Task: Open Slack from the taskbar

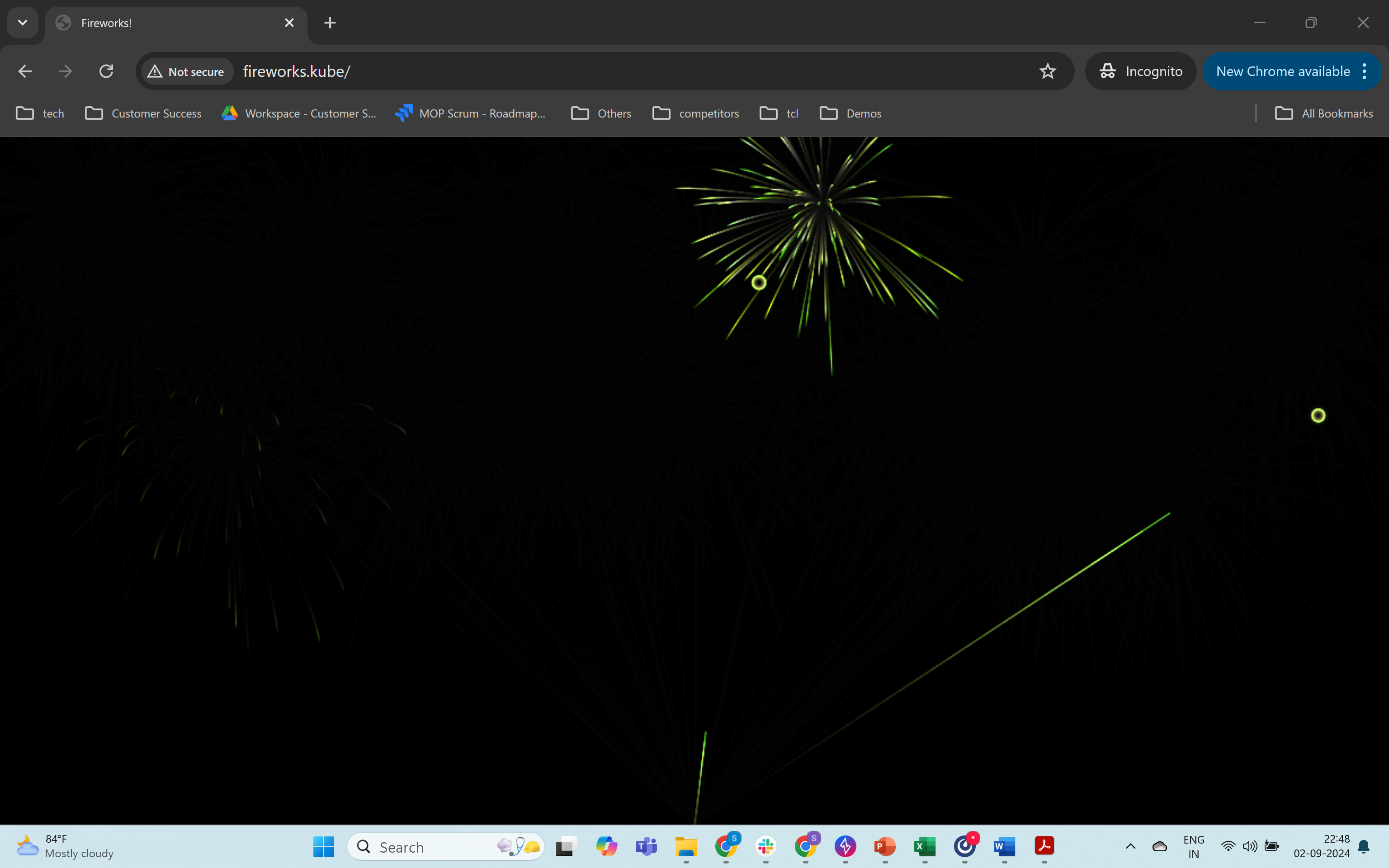Action: 765,846
